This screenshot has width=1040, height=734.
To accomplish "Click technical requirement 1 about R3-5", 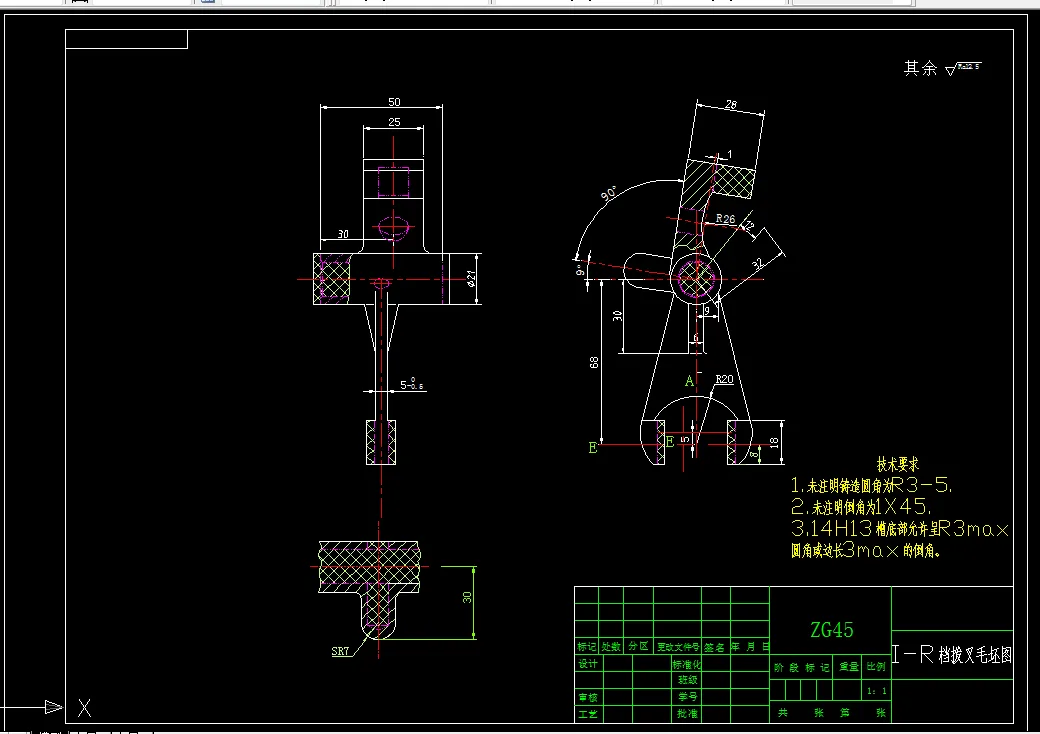I will coord(872,485).
